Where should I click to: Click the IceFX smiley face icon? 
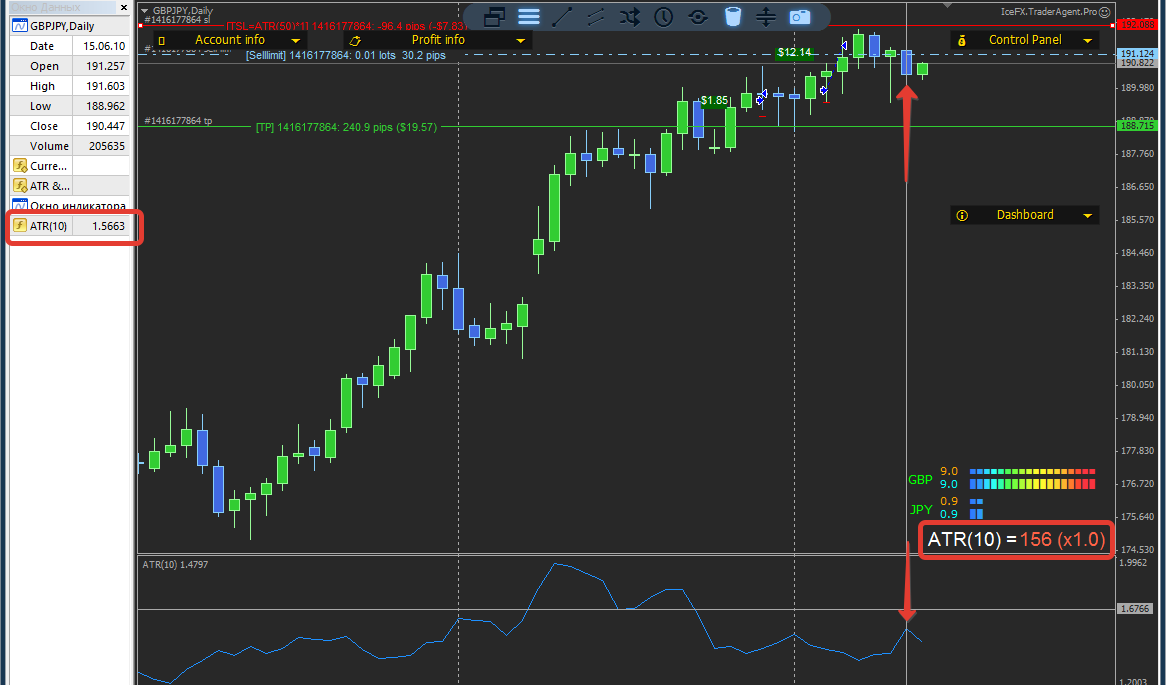coord(1104,12)
